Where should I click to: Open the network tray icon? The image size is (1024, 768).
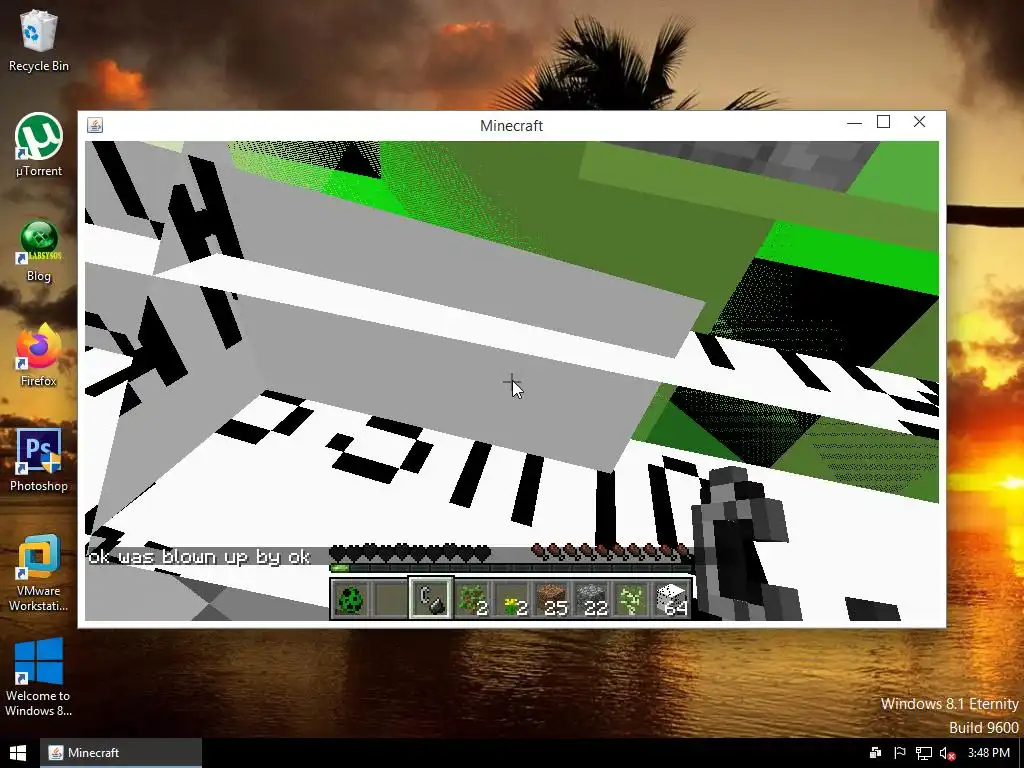coord(923,753)
